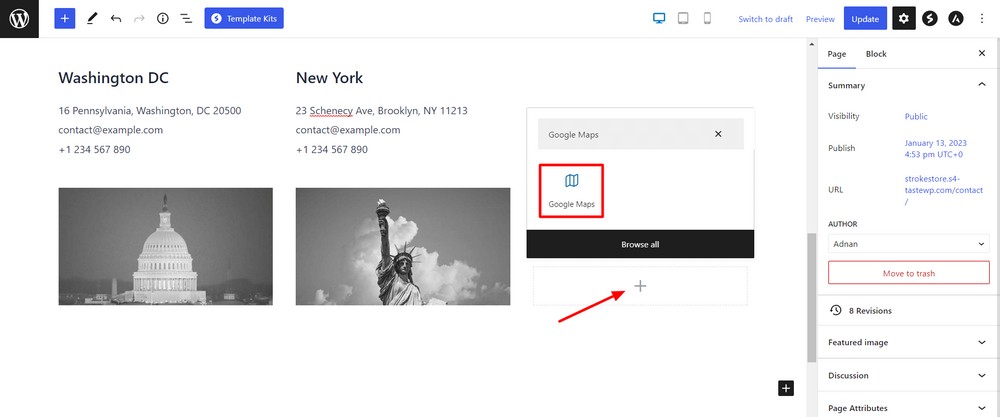Switch to mobile preview icon
The image size is (1000, 417).
pyautogui.click(x=707, y=18)
